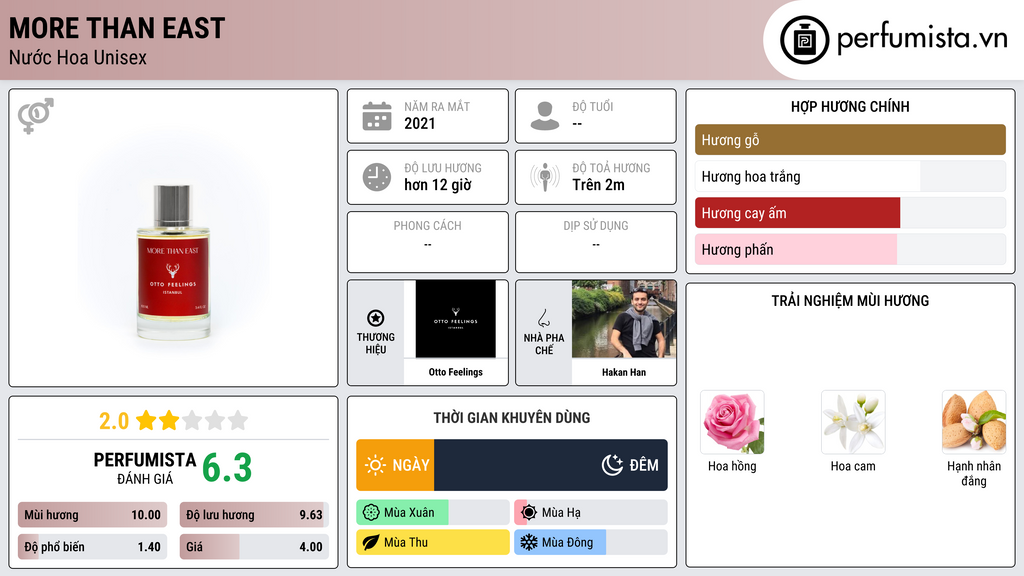
Task: Click the moon icon beside Đêm
Action: (612, 465)
